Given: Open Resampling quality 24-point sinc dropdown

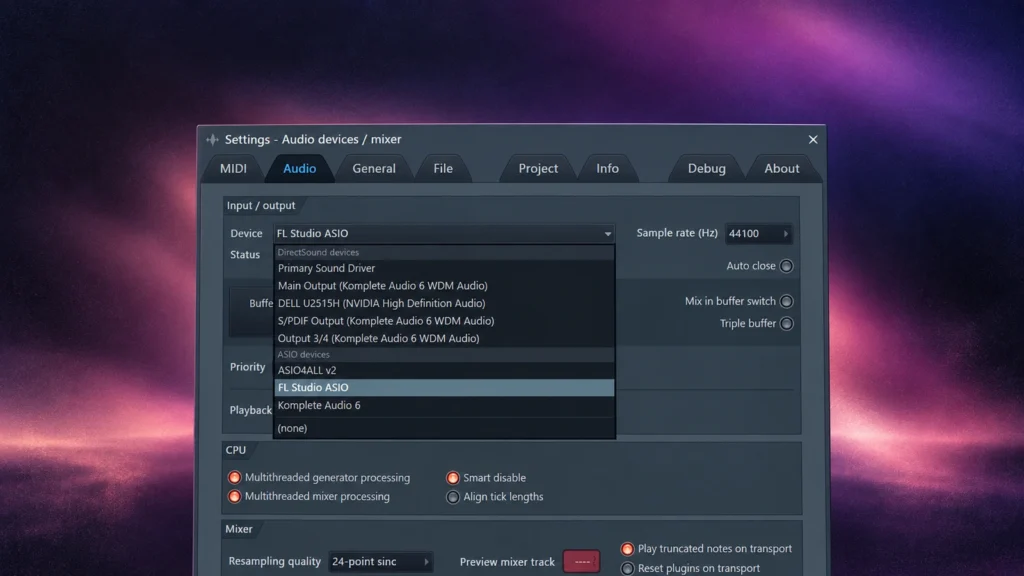Looking at the screenshot, I should (x=380, y=562).
